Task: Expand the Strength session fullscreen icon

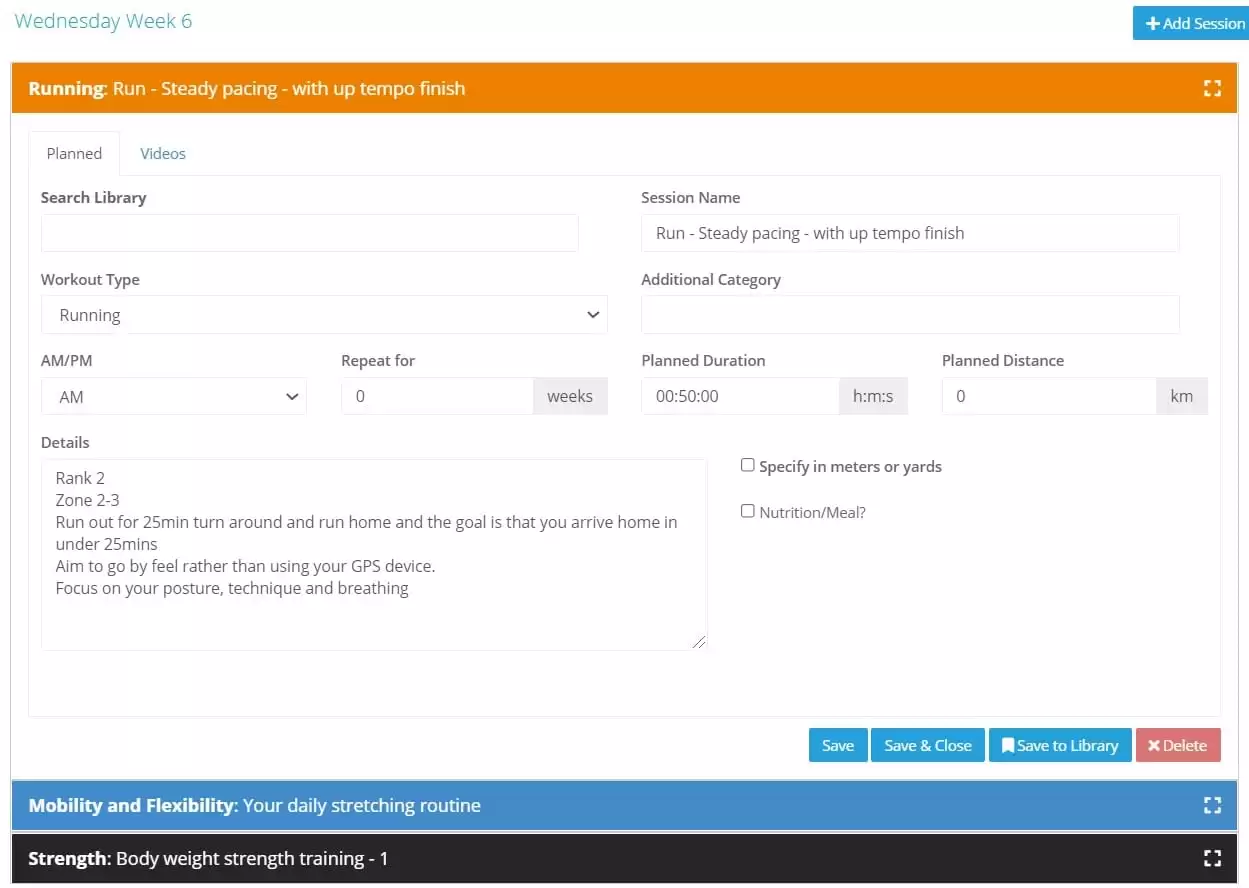Action: (x=1212, y=858)
